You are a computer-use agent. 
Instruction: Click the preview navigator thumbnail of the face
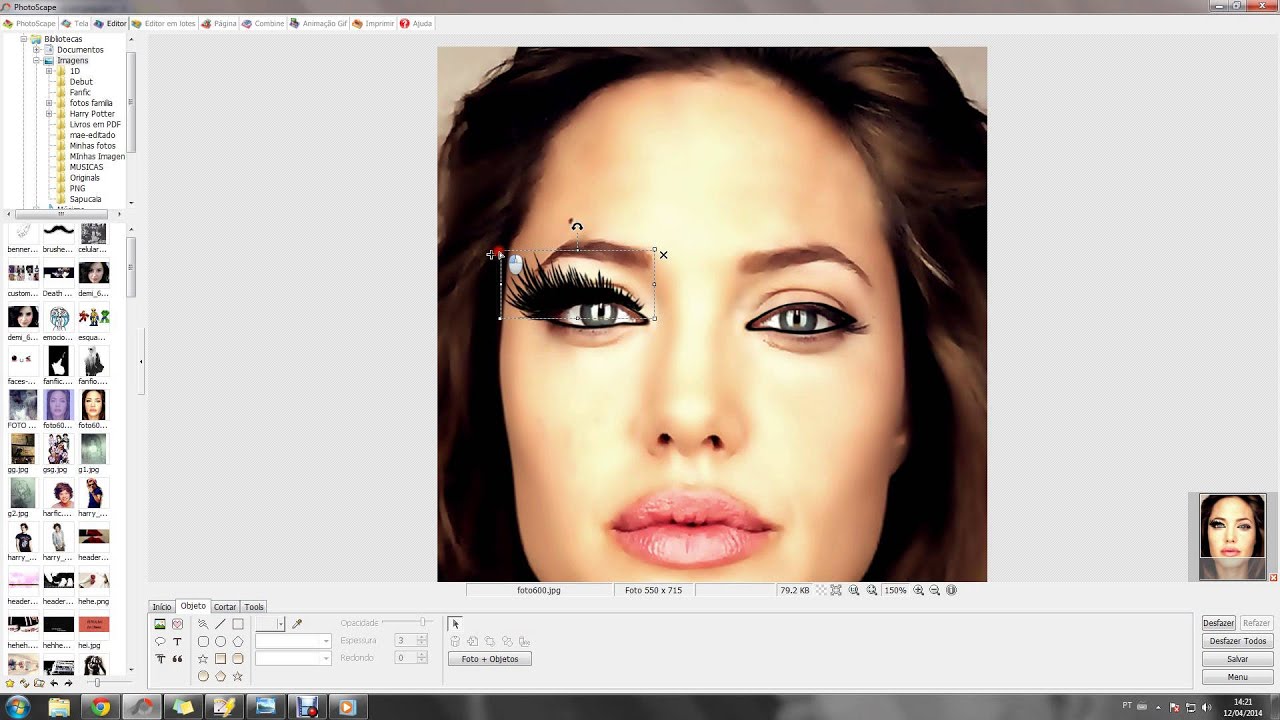[x=1232, y=537]
